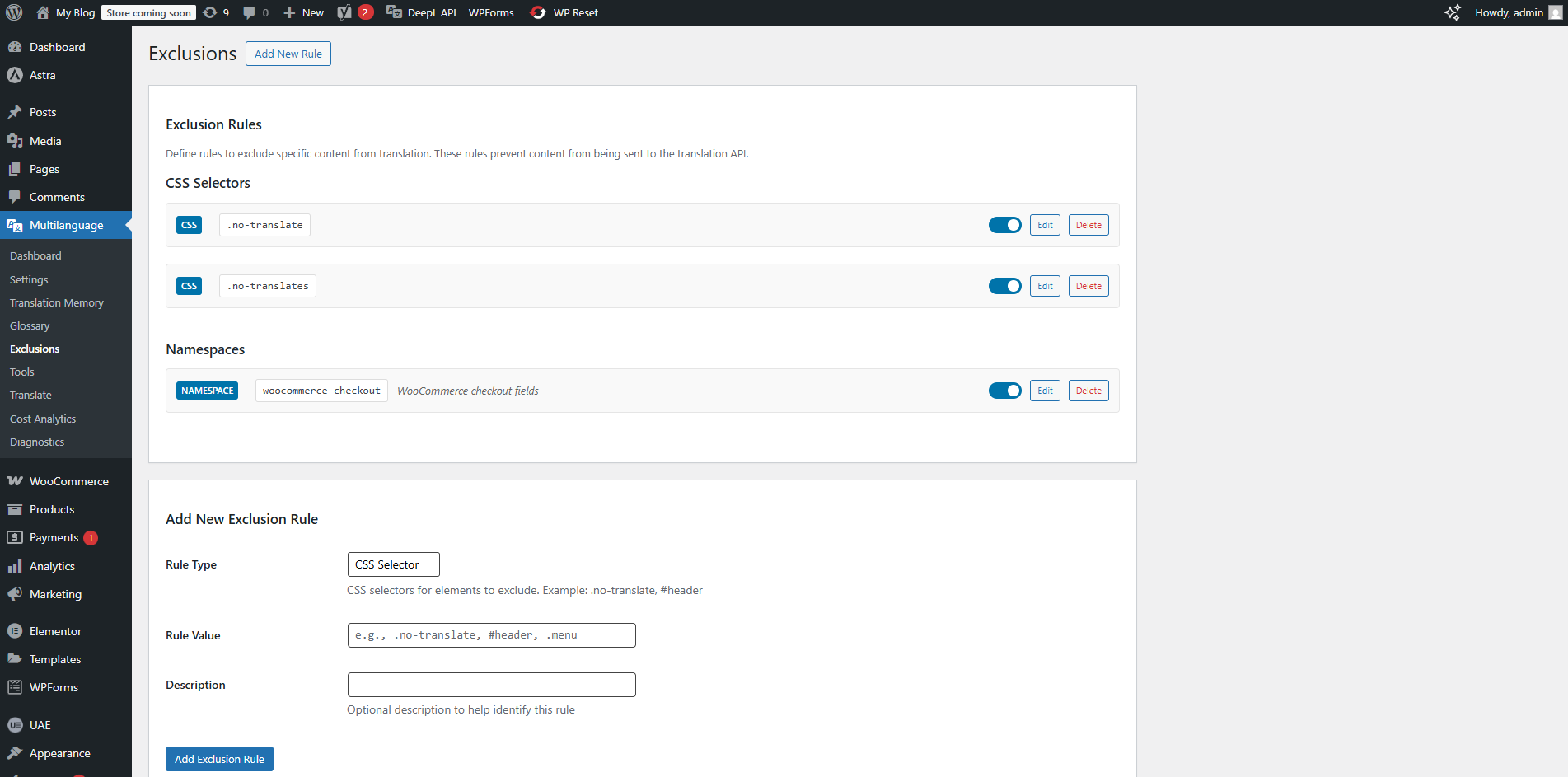Click the WordPress logo icon
This screenshot has width=1568, height=777.
[14, 12]
